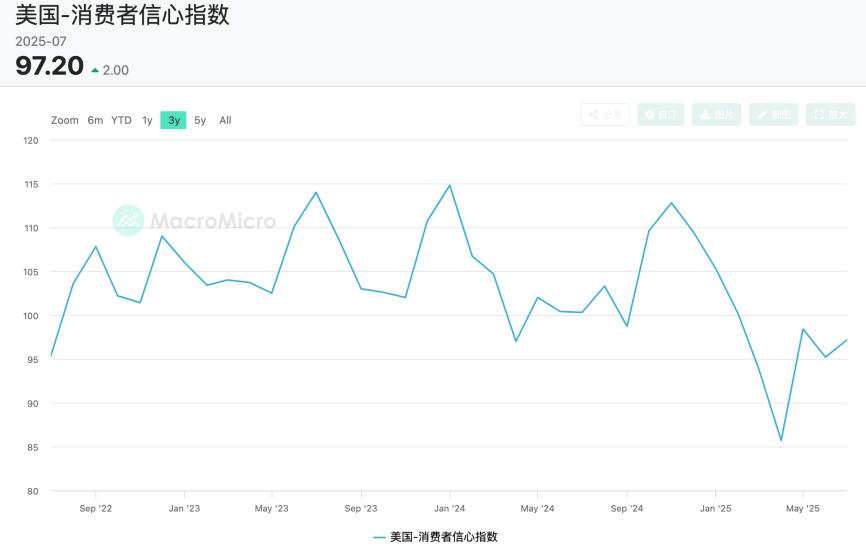The height and width of the screenshot is (557, 866).
Task: Click the share button with share icon
Action: coord(605,114)
